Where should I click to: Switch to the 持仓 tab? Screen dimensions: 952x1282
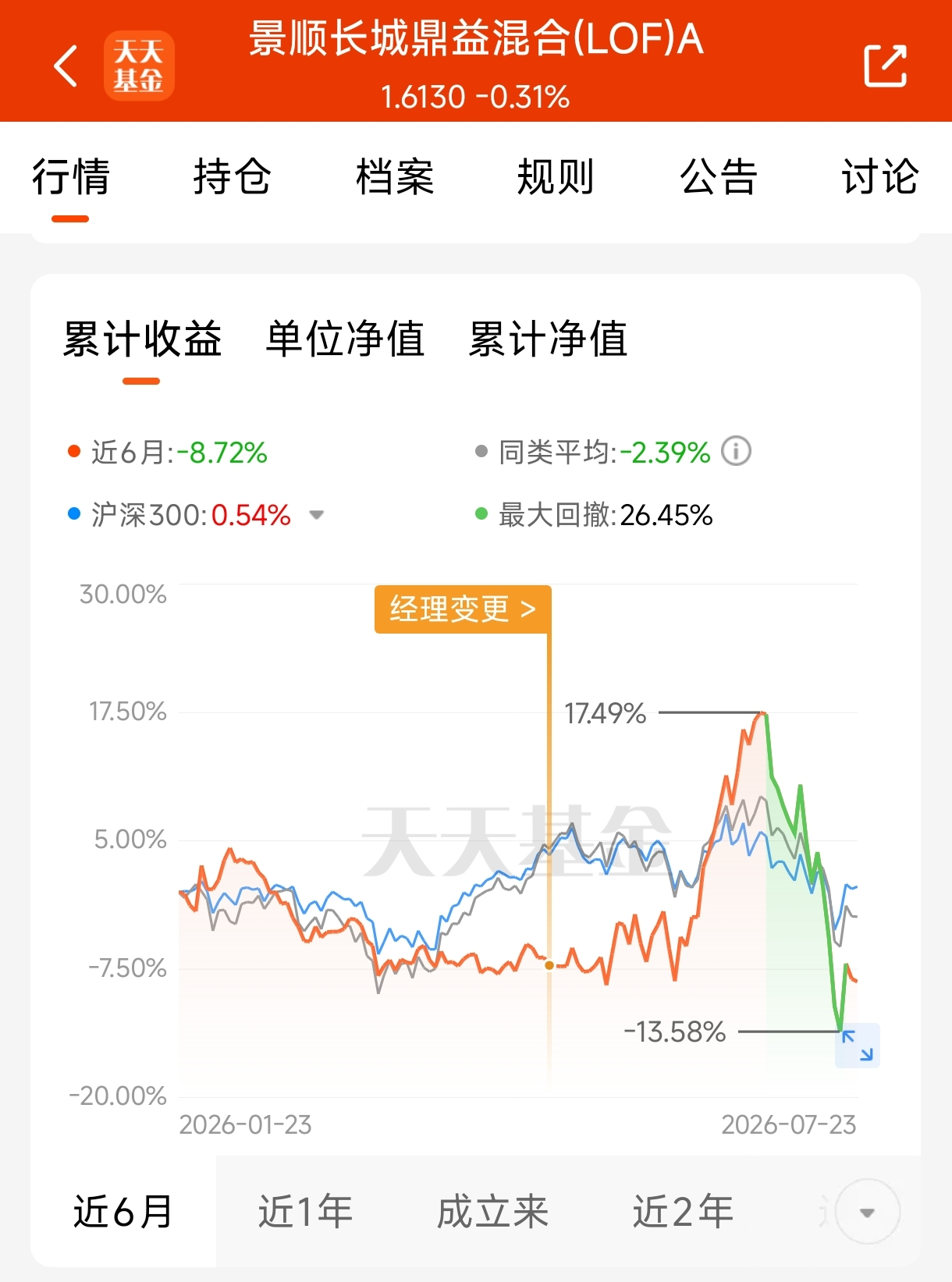point(232,176)
